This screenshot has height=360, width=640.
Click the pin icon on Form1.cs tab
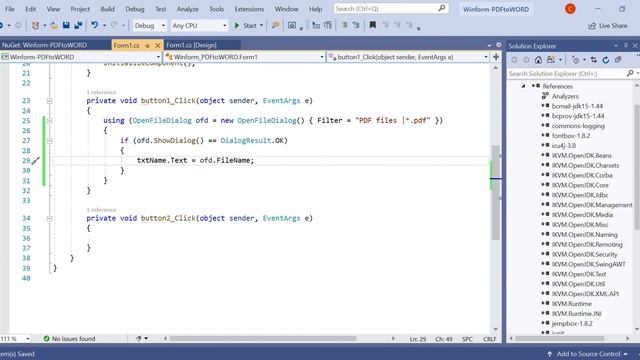click(x=147, y=45)
